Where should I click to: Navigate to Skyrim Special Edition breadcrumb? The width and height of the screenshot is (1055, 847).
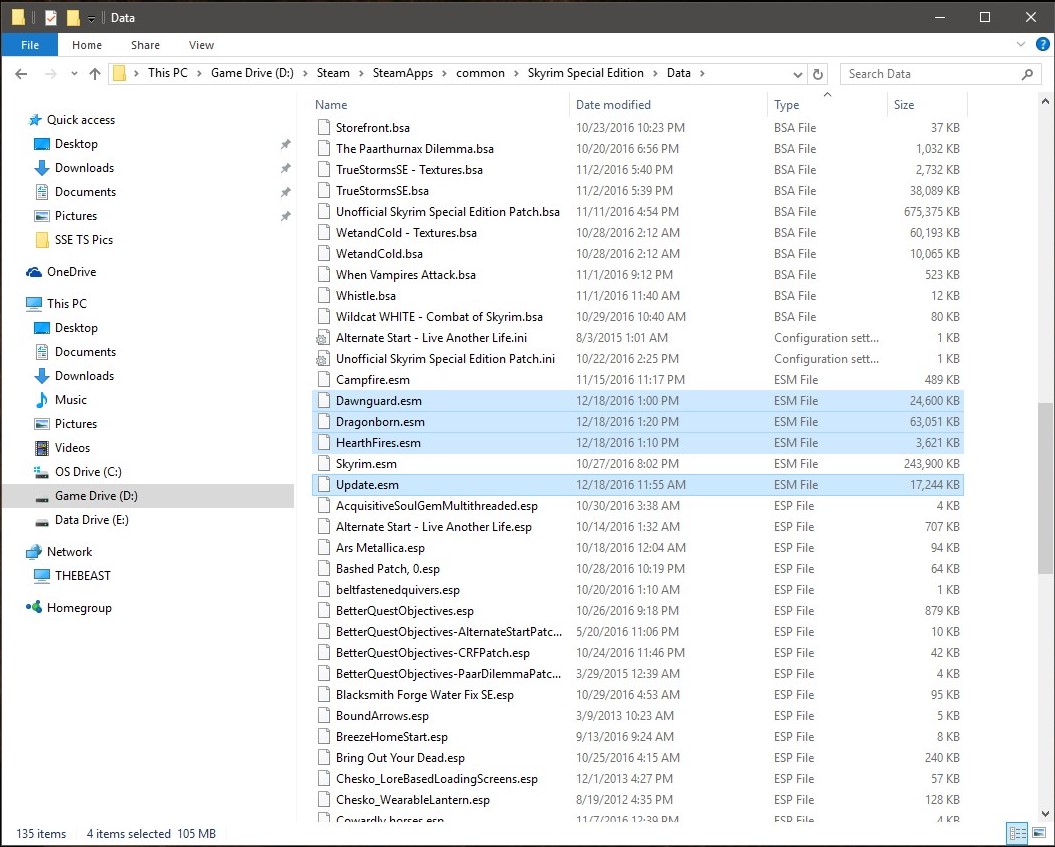coord(585,73)
